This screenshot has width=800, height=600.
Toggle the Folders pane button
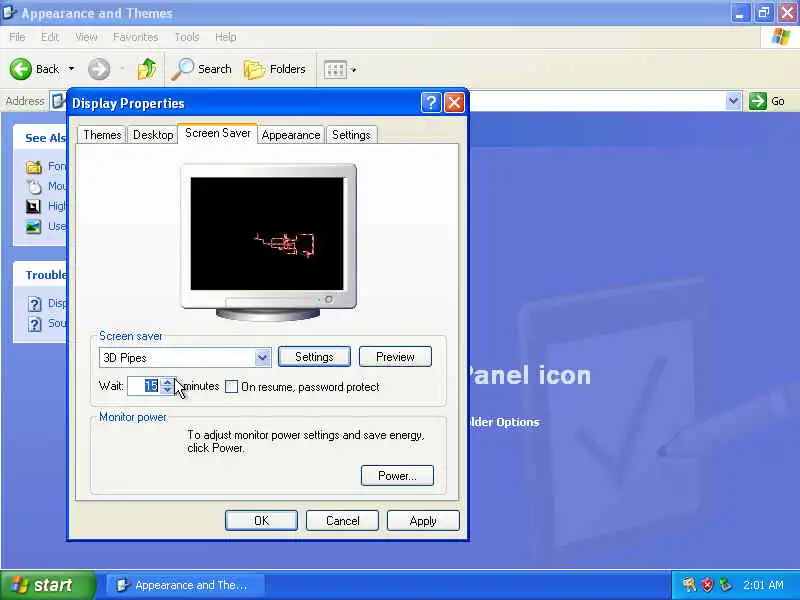274,69
